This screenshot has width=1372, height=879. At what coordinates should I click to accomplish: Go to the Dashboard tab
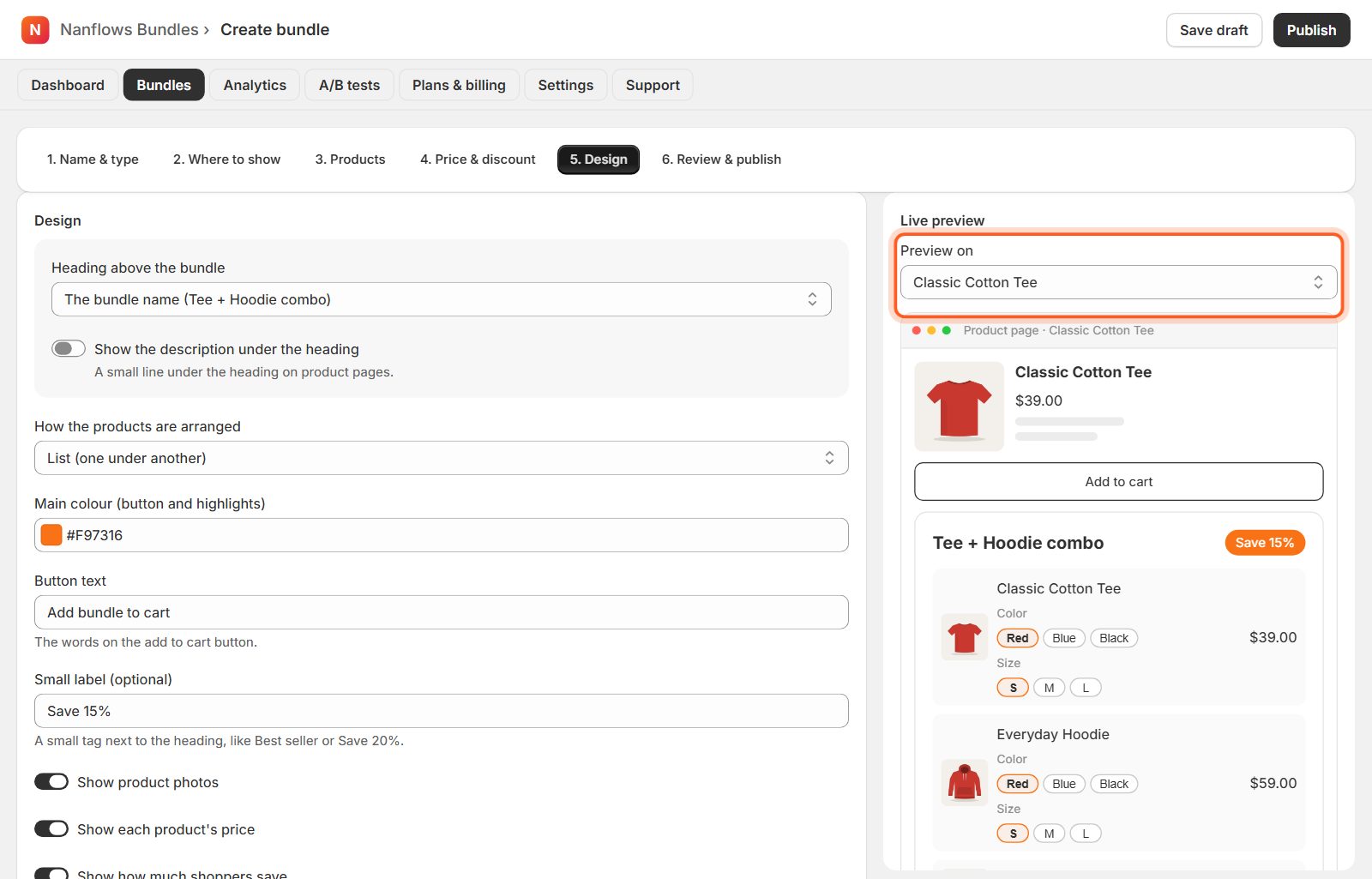pos(68,85)
